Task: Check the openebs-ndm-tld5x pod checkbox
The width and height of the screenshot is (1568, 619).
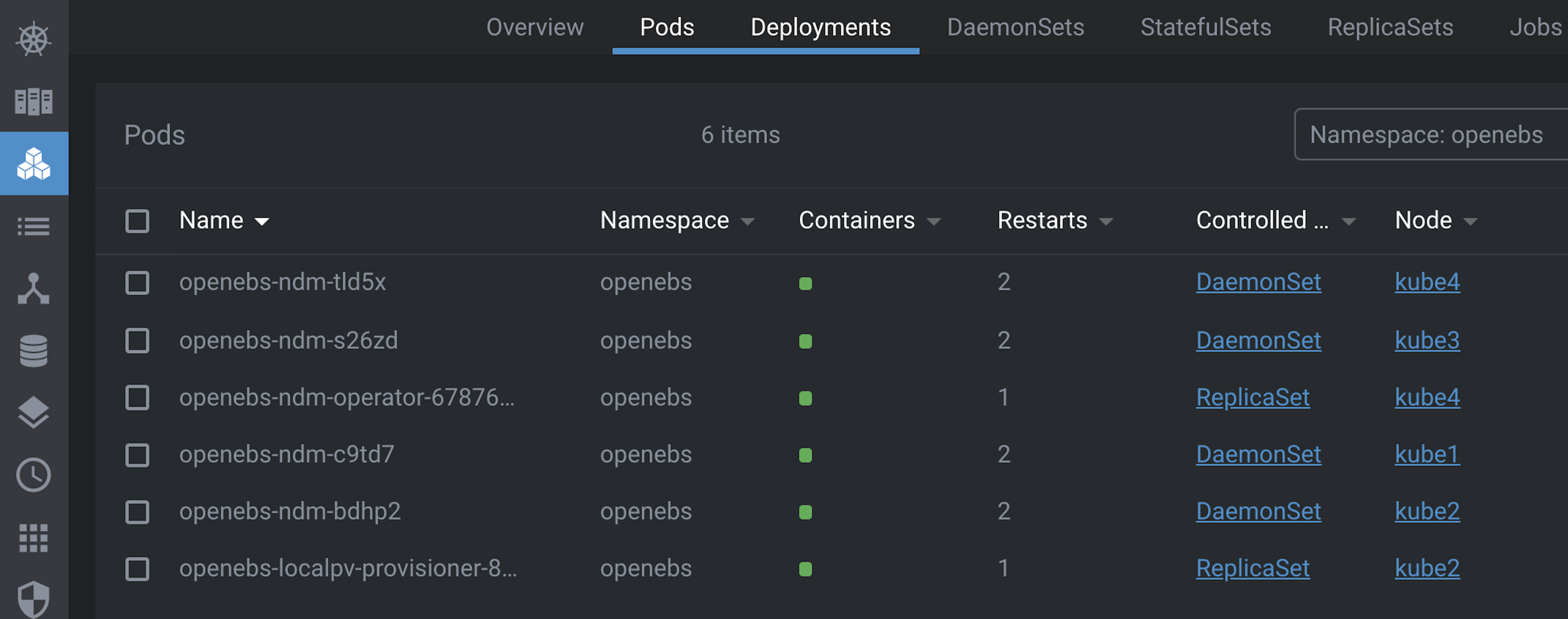Action: click(x=137, y=283)
